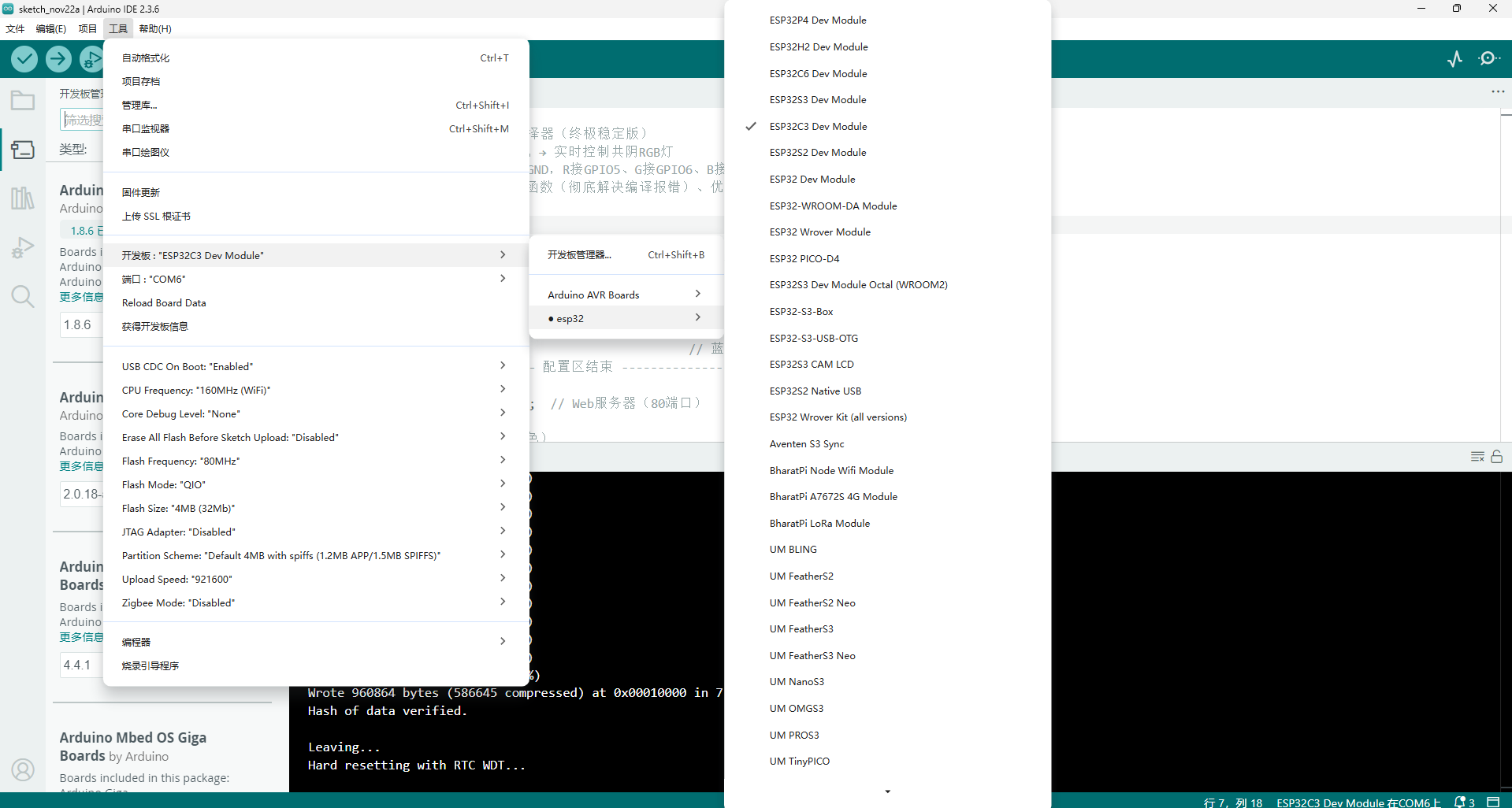The width and height of the screenshot is (1512, 808).
Task: Click Arduino Mbed OS Giga Boards title
Action: click(x=133, y=747)
